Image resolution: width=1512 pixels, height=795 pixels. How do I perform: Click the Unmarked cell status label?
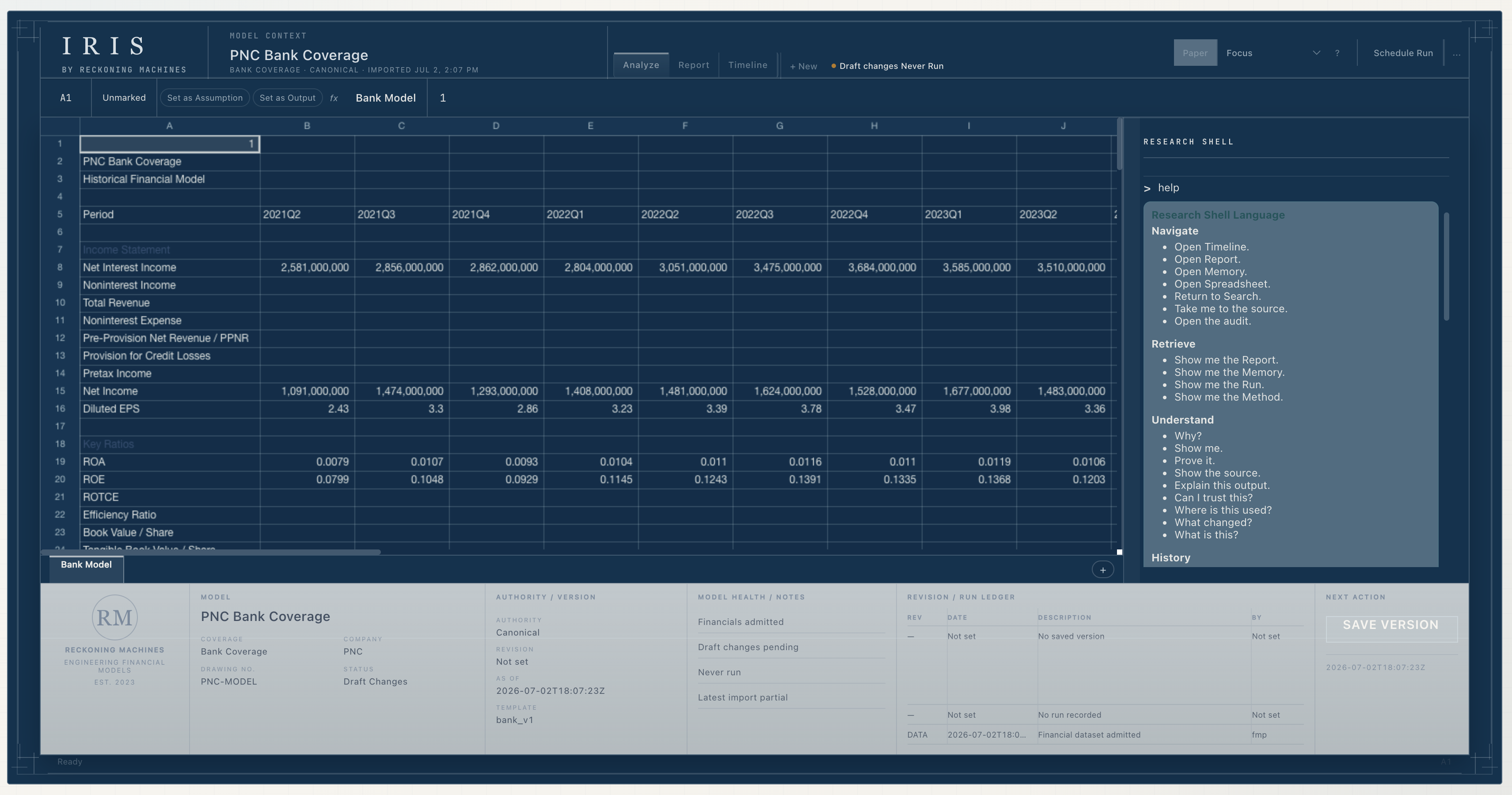pos(124,98)
